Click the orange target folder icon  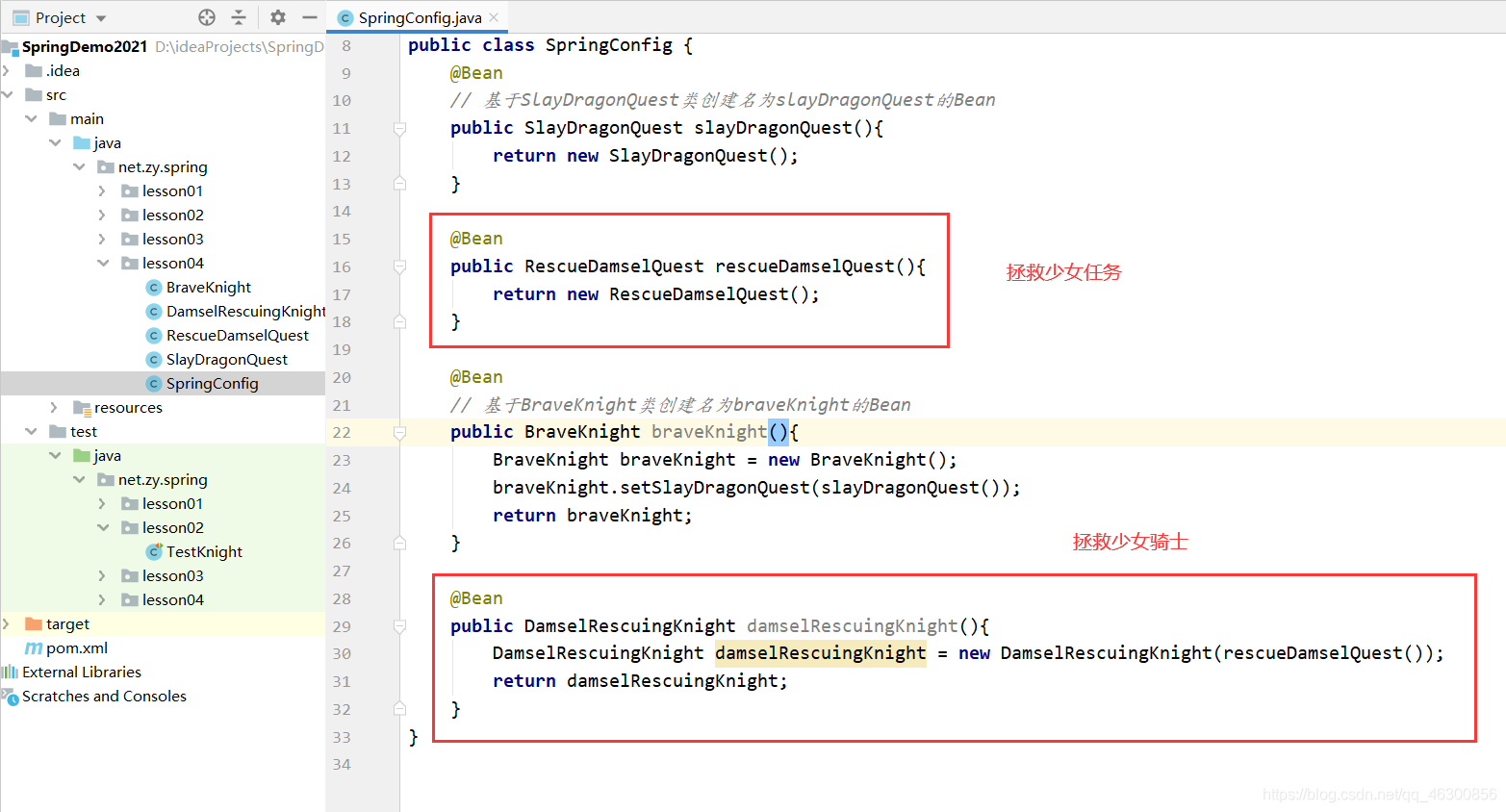[x=34, y=623]
